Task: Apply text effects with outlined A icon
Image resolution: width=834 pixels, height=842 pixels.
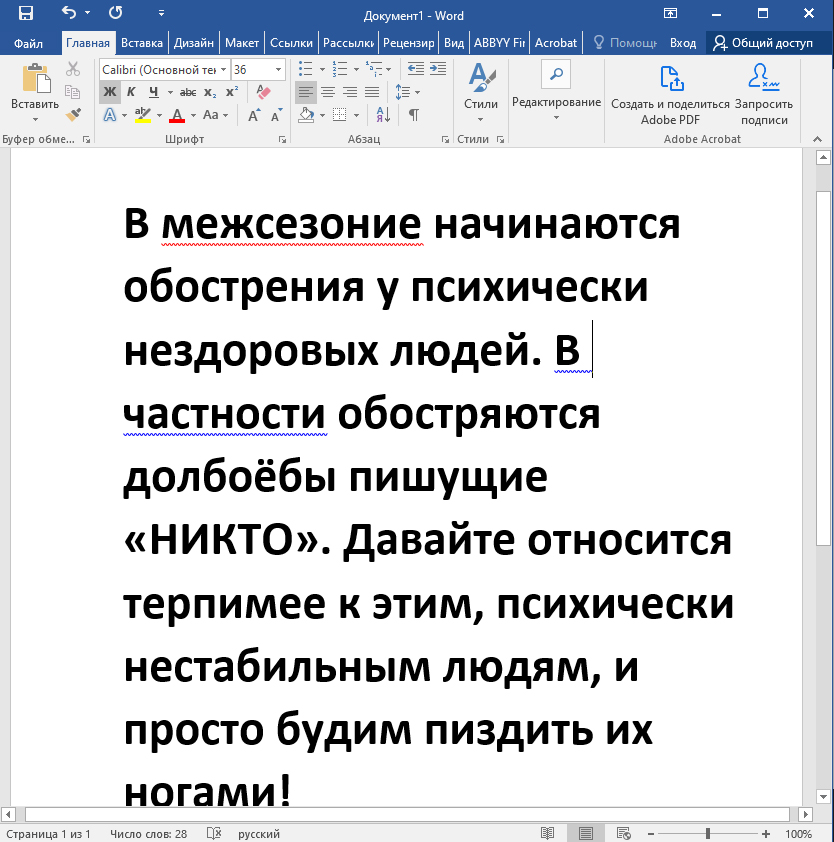Action: coord(110,115)
